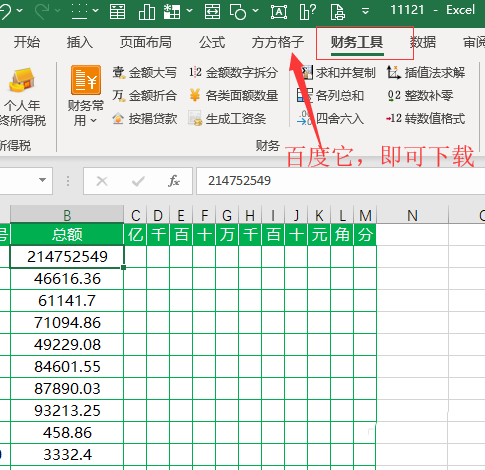Expand the borders dropdown arrow
The width and height of the screenshot is (485, 470).
[x=96, y=11]
